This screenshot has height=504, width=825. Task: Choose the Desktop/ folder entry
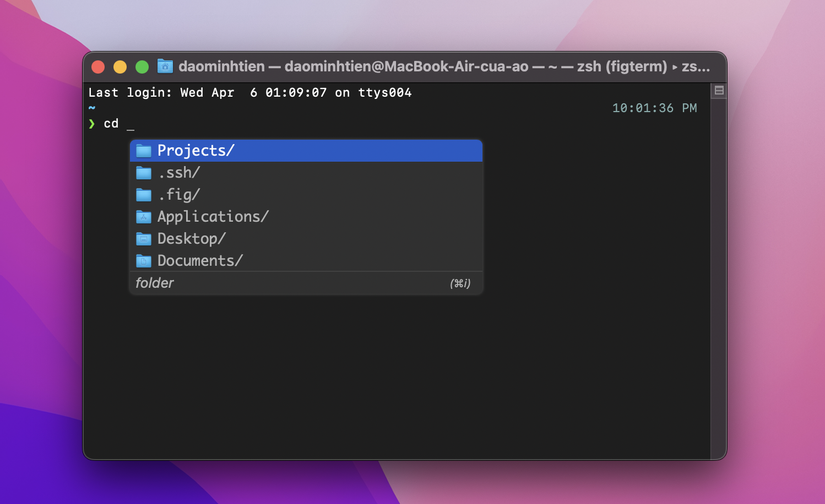pos(306,239)
